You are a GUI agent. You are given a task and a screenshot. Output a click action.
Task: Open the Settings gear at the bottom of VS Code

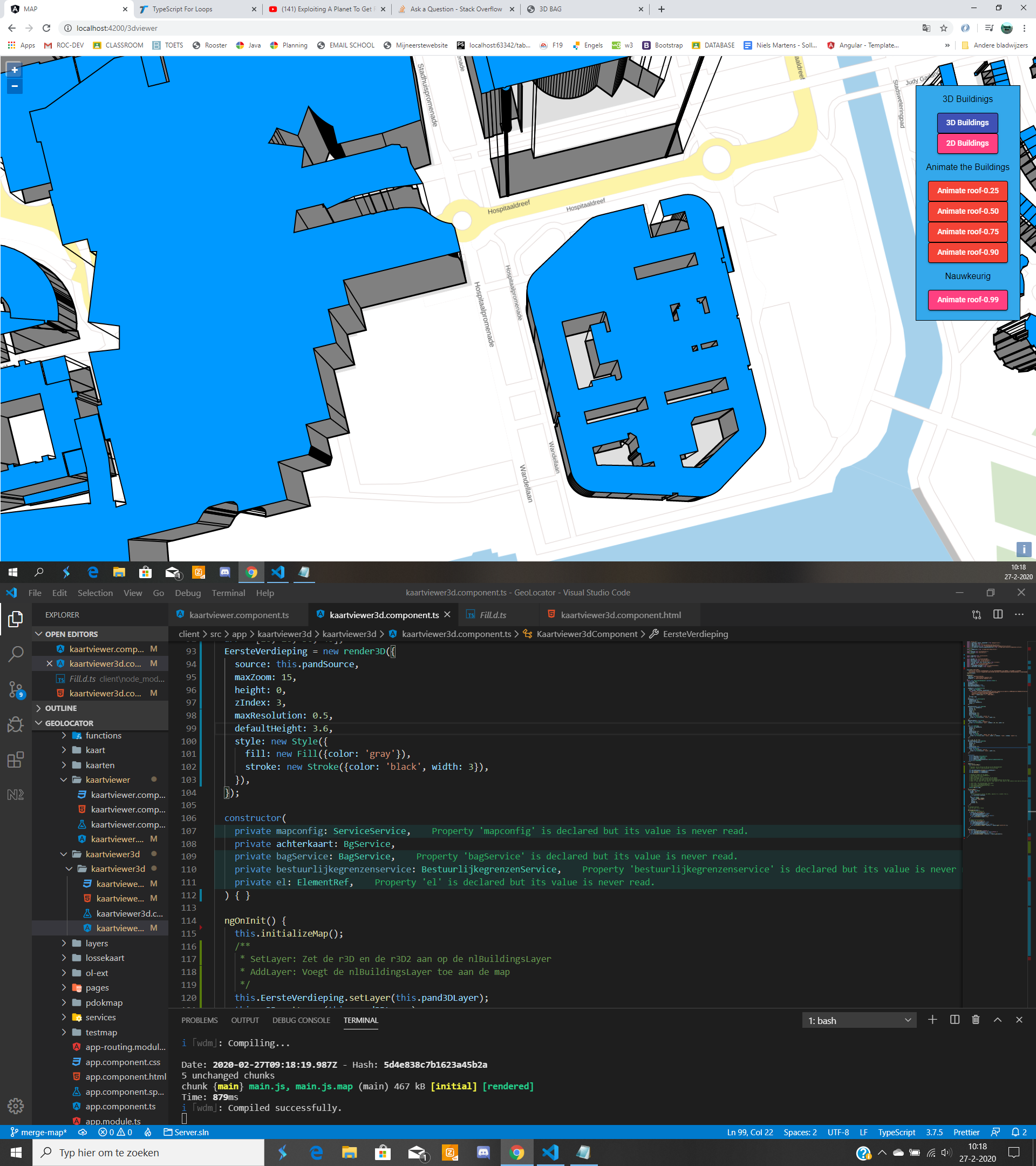coord(16,1106)
